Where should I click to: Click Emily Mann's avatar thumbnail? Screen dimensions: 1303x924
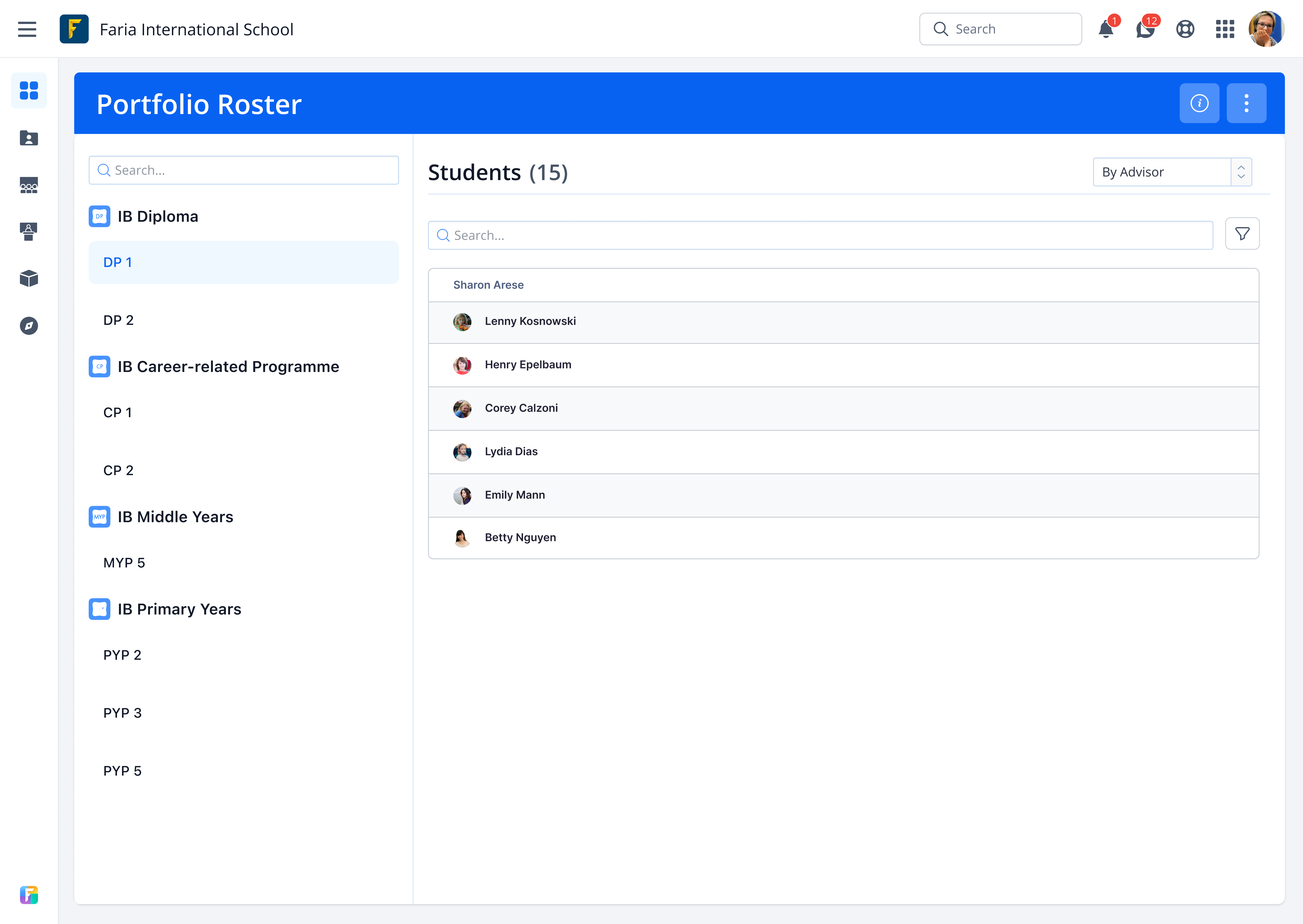(462, 495)
